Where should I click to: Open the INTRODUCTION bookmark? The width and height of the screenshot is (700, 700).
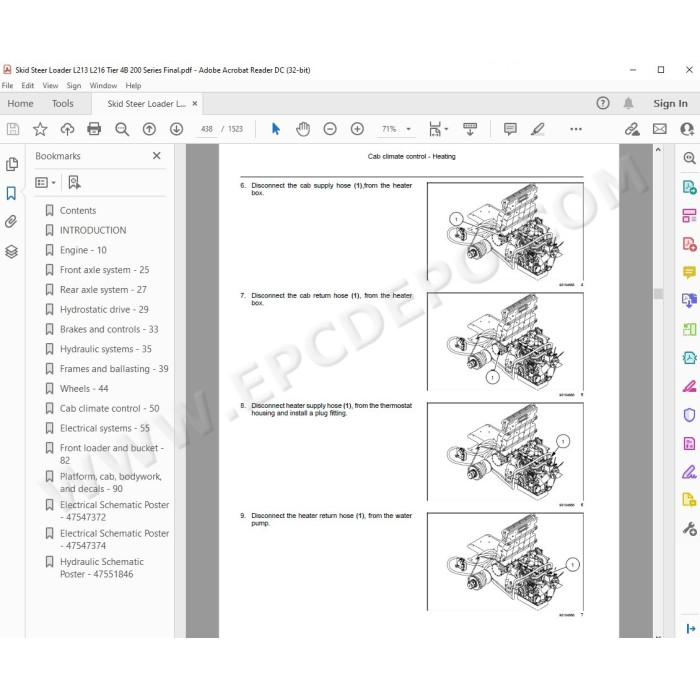(x=93, y=230)
